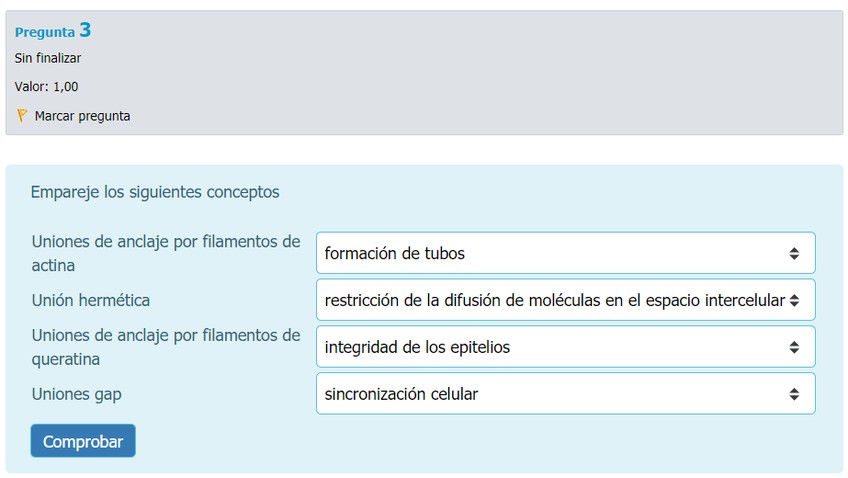Click the 'Sin finalizar' status text
This screenshot has height=478, width=848.
pyautogui.click(x=48, y=58)
